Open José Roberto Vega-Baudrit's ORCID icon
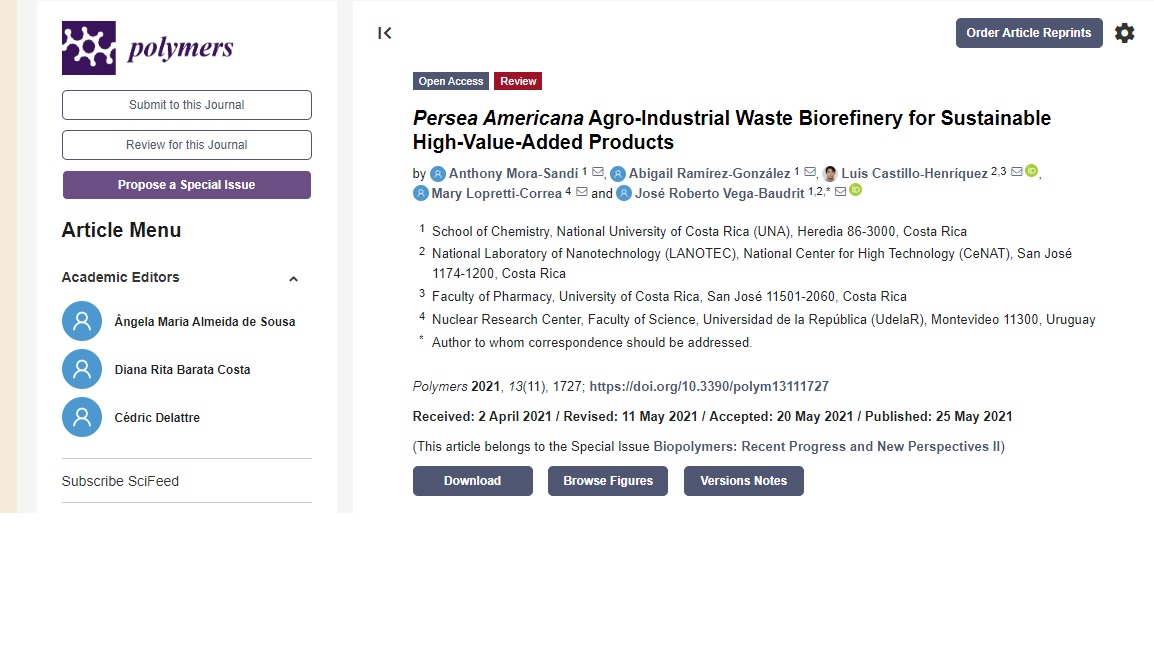The image size is (1154, 657). 856,191
